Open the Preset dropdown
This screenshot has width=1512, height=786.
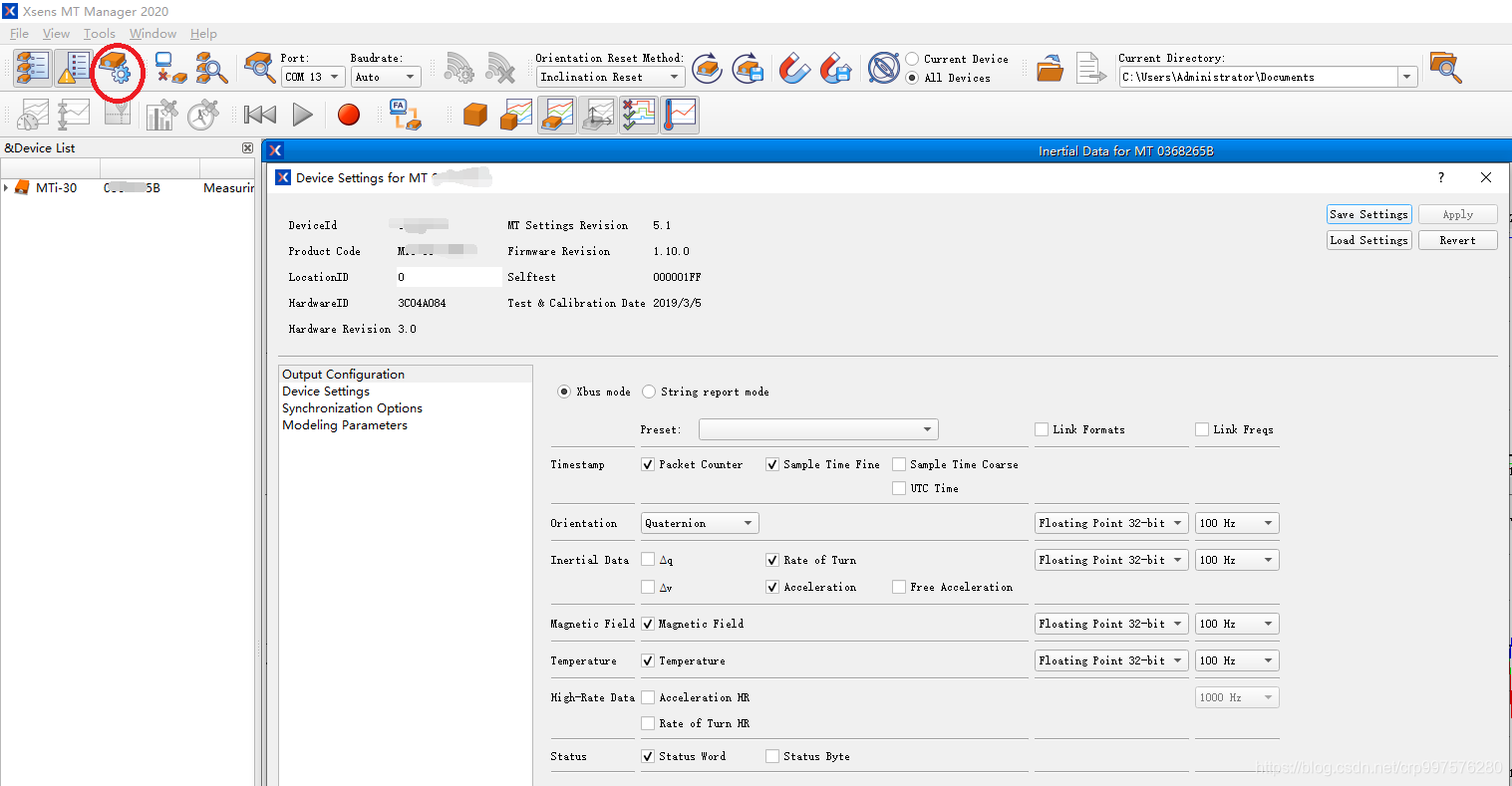tap(818, 429)
